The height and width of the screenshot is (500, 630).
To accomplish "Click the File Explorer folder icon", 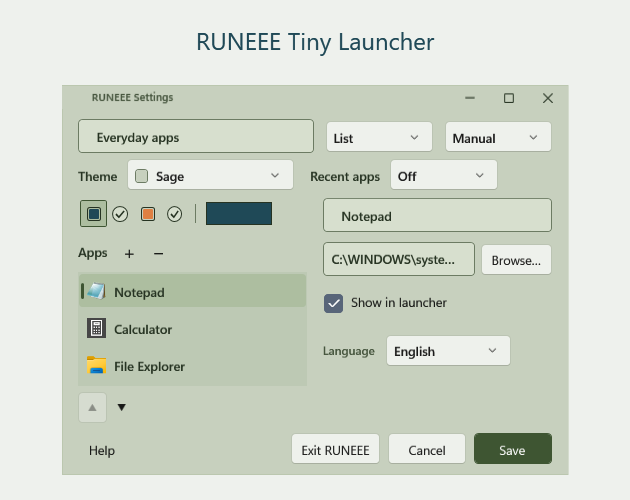I will (x=96, y=365).
